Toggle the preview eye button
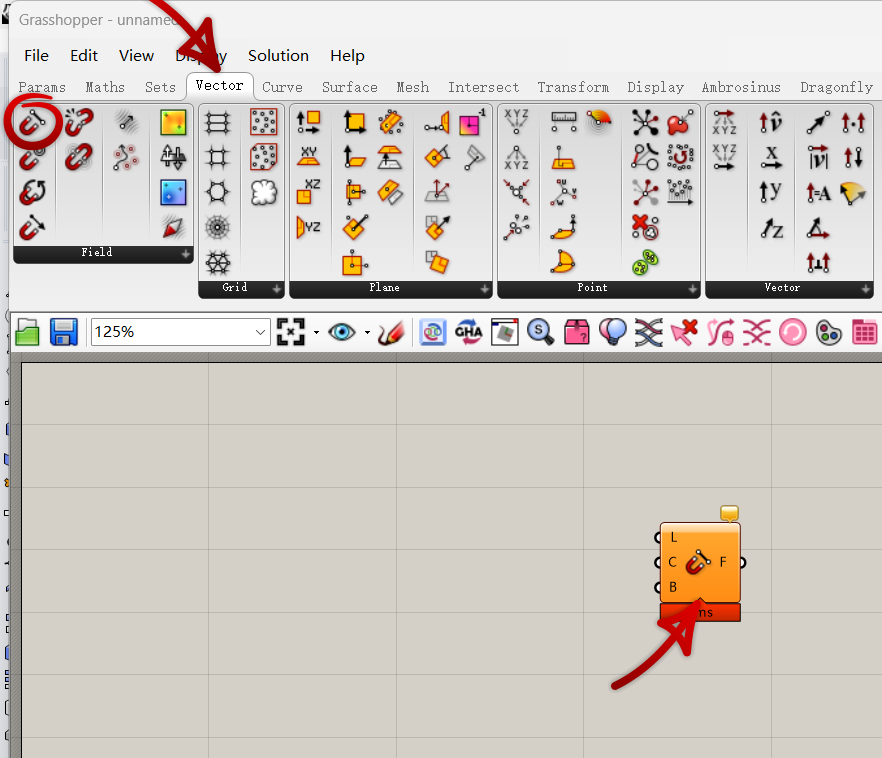Screen dimensions: 882x758 341,332
